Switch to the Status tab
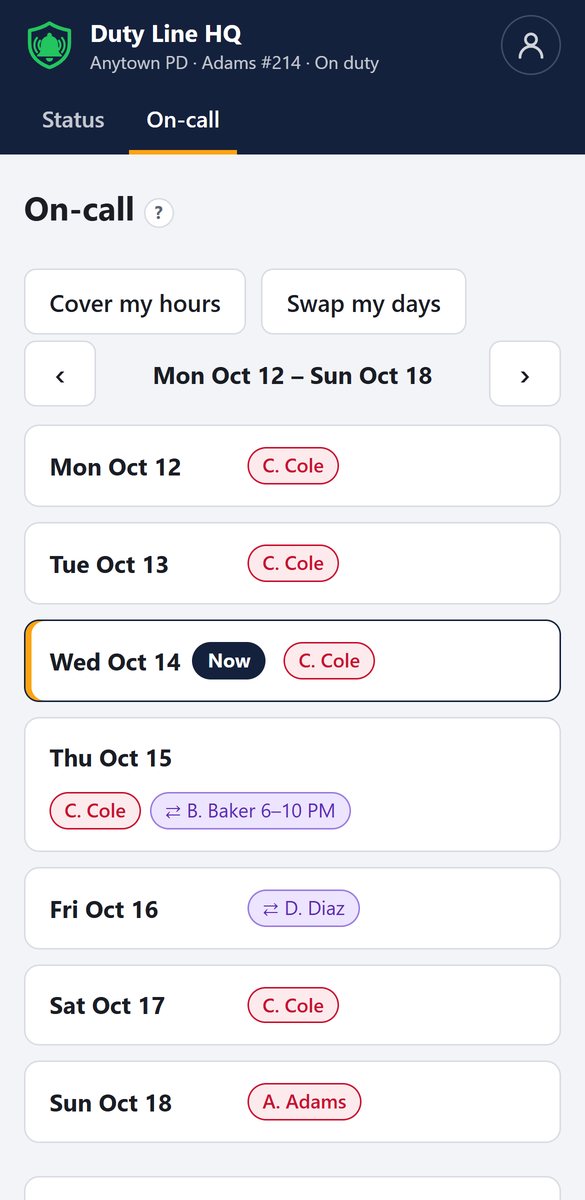The width and height of the screenshot is (585, 1200). pyautogui.click(x=73, y=120)
